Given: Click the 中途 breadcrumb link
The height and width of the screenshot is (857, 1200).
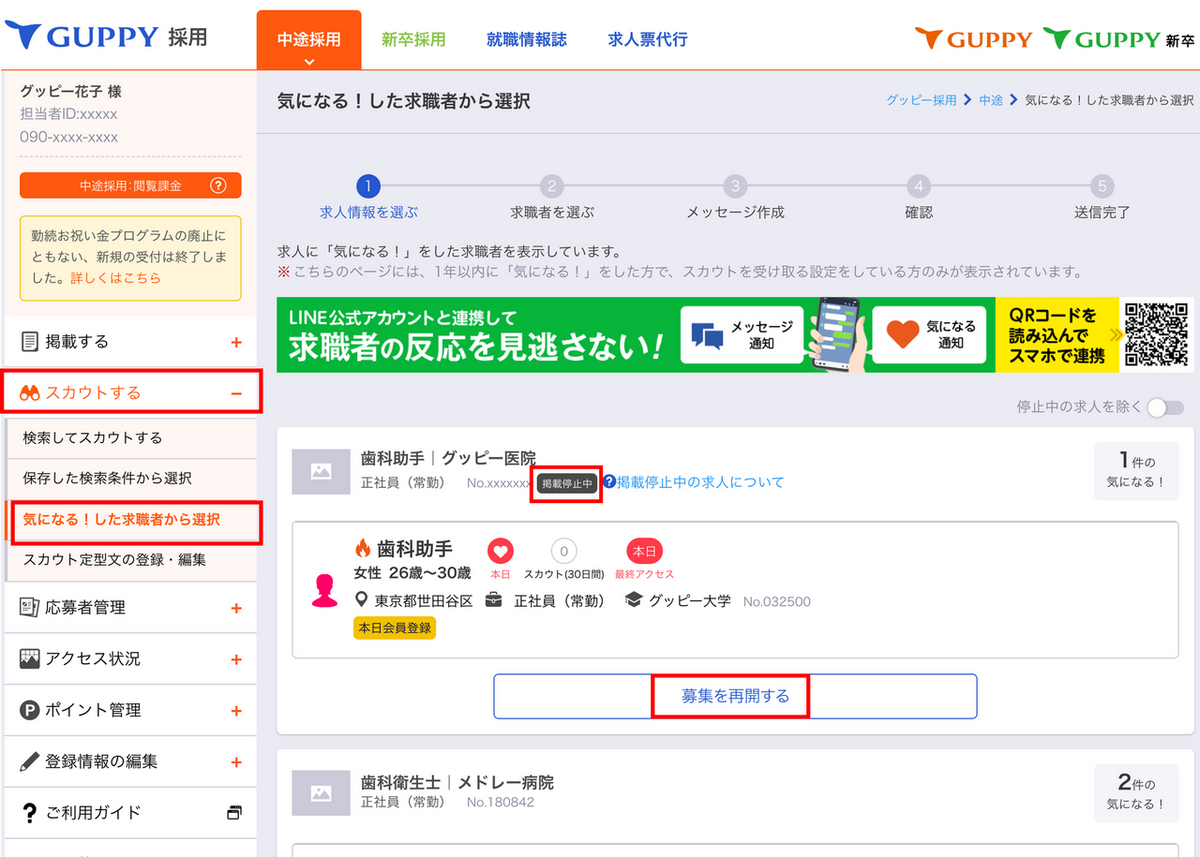Looking at the screenshot, I should [x=991, y=100].
